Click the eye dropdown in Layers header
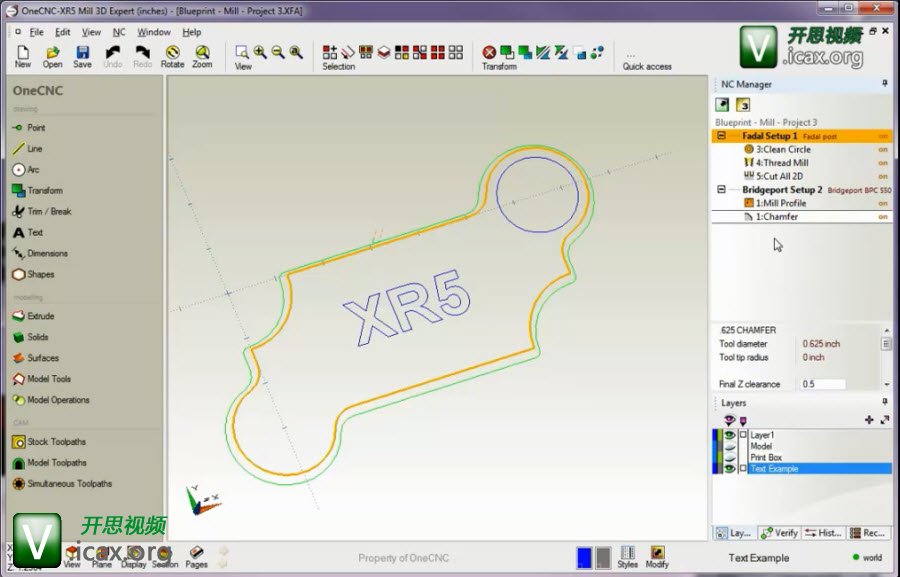 point(730,420)
